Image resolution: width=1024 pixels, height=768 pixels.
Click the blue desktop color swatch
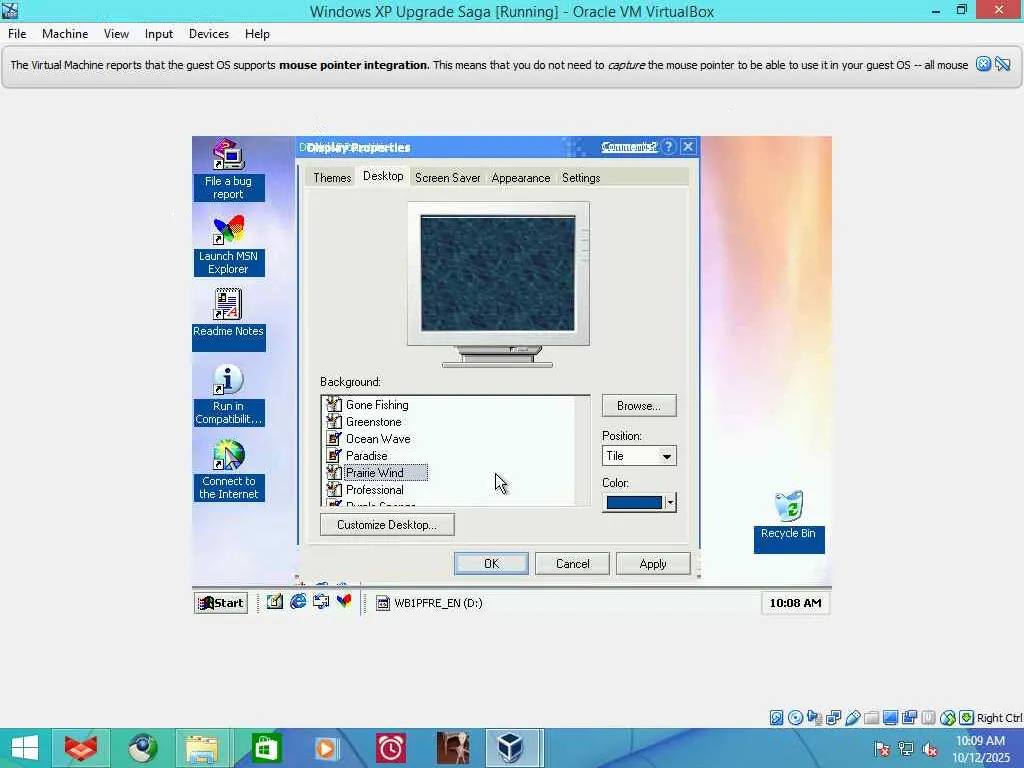(633, 502)
